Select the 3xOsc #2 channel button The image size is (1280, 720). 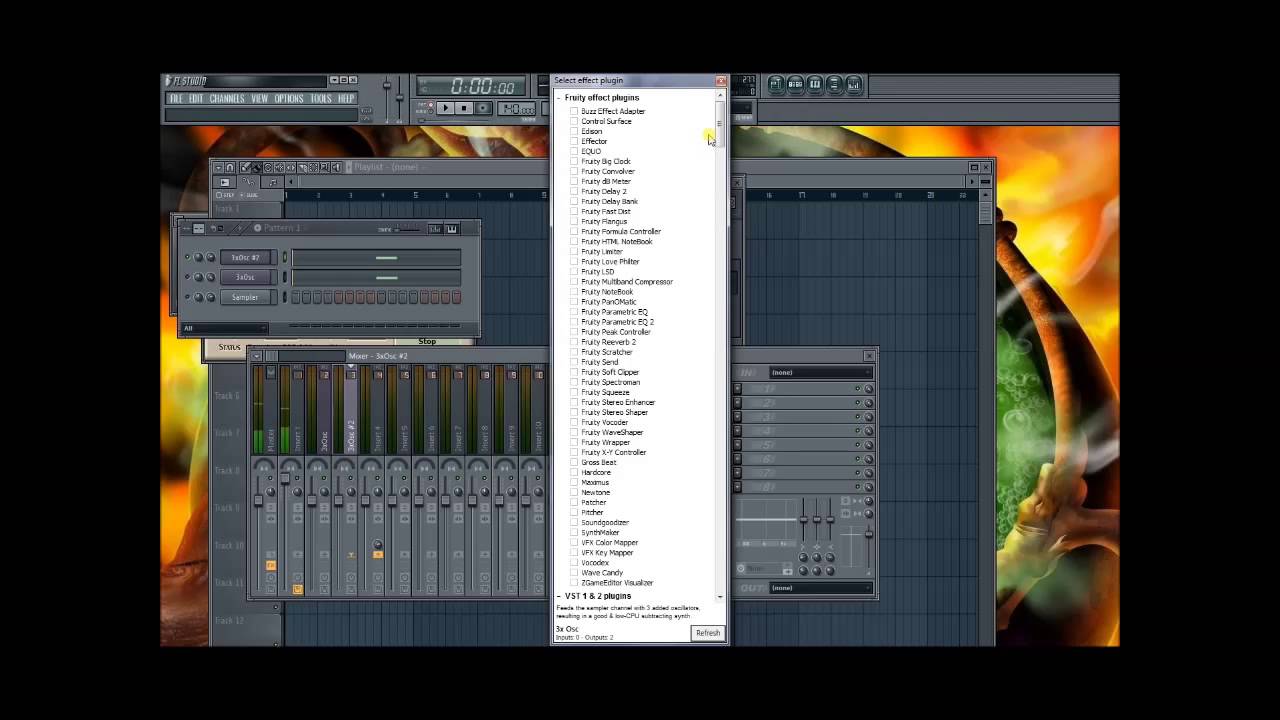tap(245, 257)
